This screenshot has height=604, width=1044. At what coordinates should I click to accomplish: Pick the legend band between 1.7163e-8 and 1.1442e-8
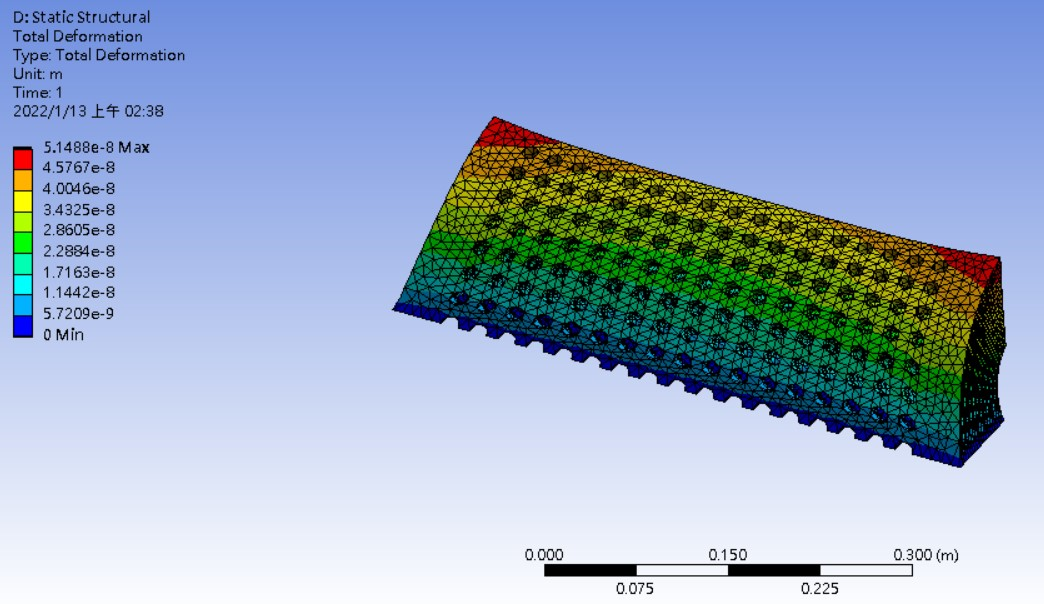click(x=23, y=284)
